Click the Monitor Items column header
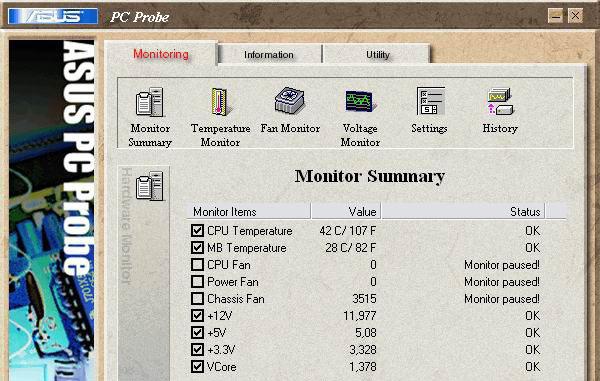Image resolution: width=600 pixels, height=381 pixels. [249, 212]
